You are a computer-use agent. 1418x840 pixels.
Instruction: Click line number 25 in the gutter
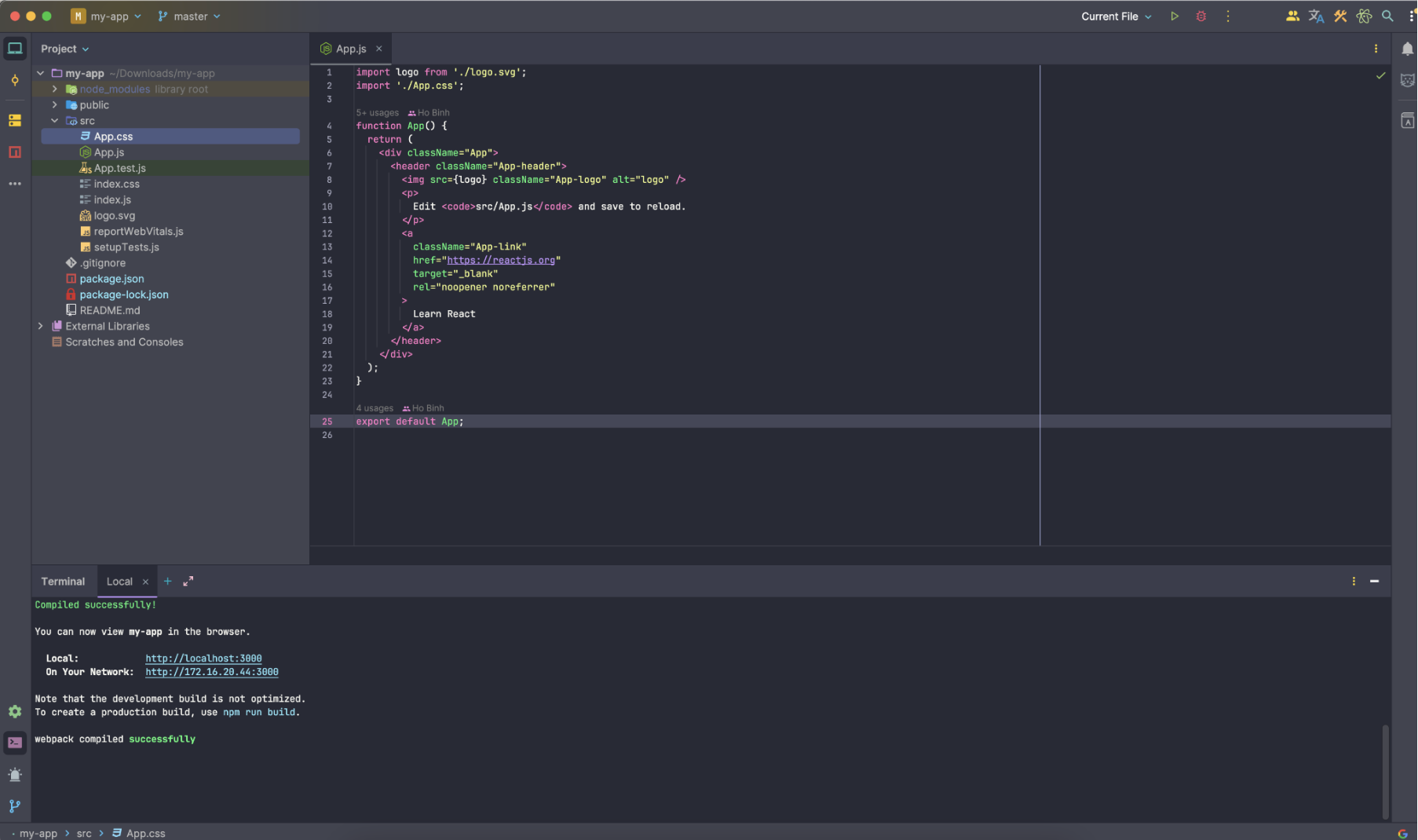pyautogui.click(x=327, y=422)
